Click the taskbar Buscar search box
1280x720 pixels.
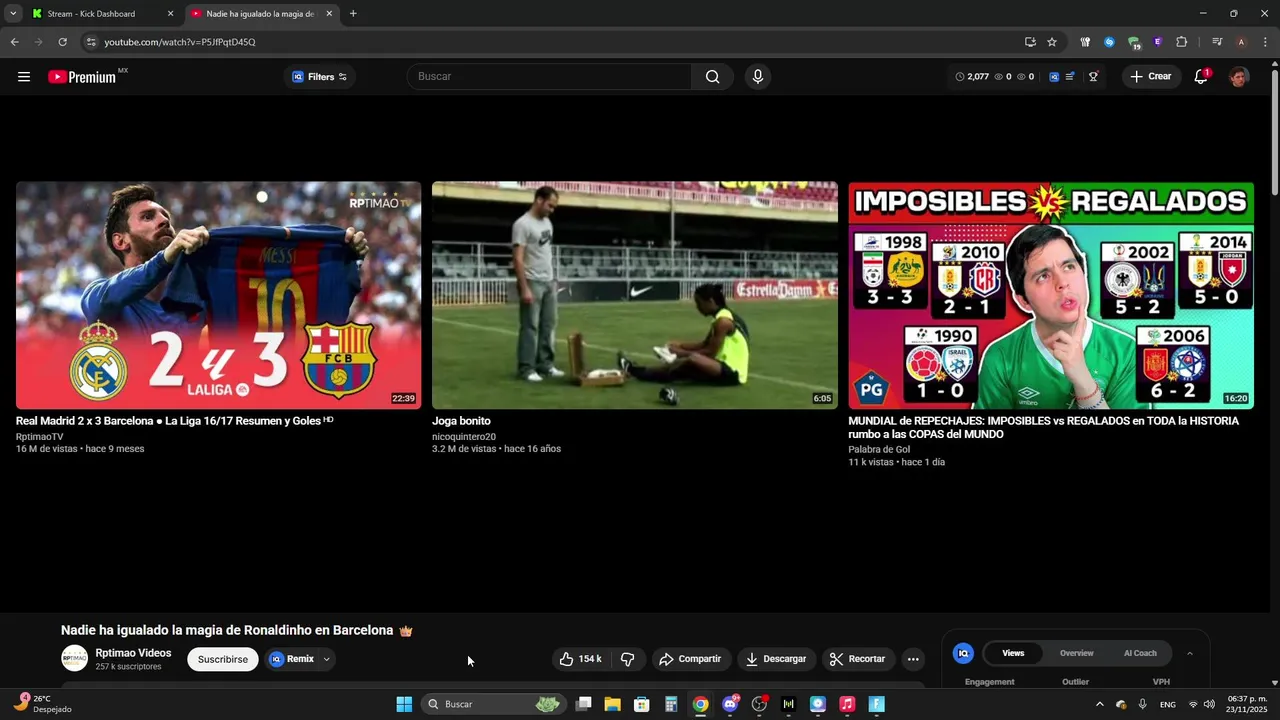pyautogui.click(x=492, y=704)
